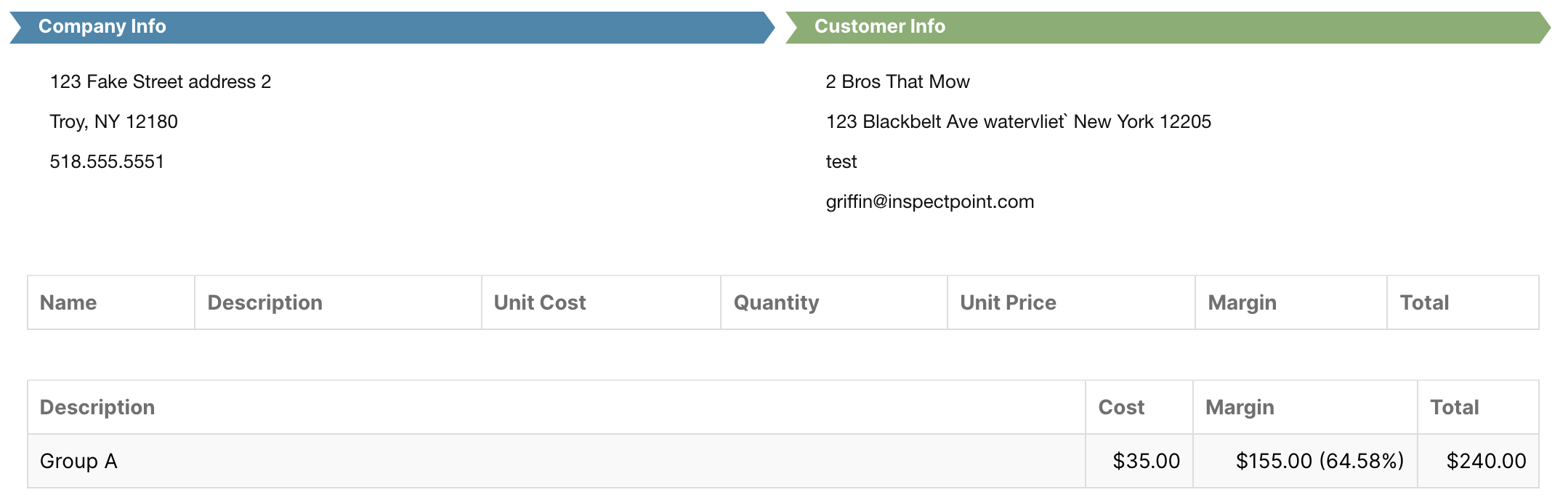Image resolution: width=1568 pixels, height=503 pixels.
Task: Click the 123 Blackbelt Ave customer address
Action: click(1018, 121)
